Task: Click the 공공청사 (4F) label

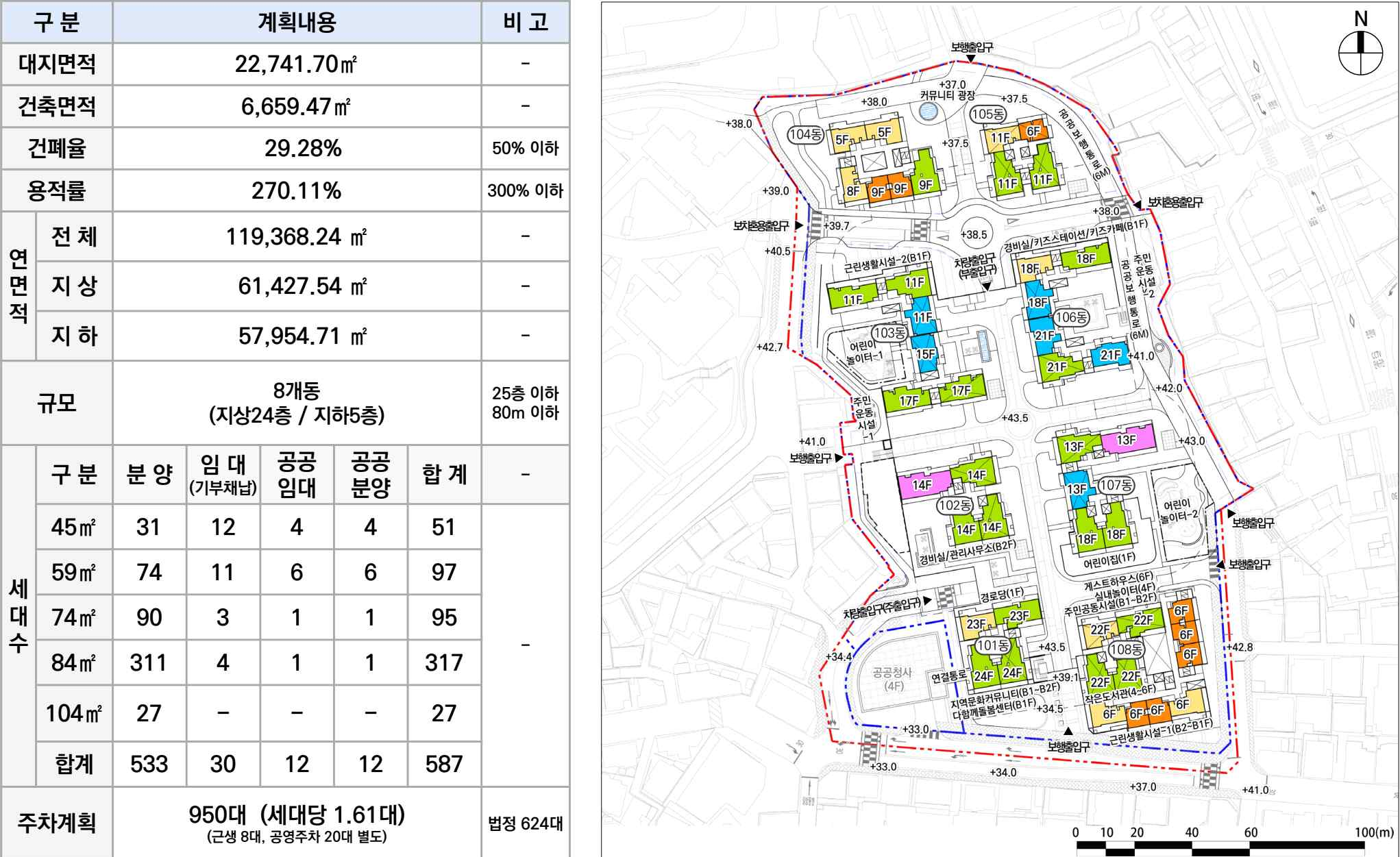Action: tap(894, 679)
